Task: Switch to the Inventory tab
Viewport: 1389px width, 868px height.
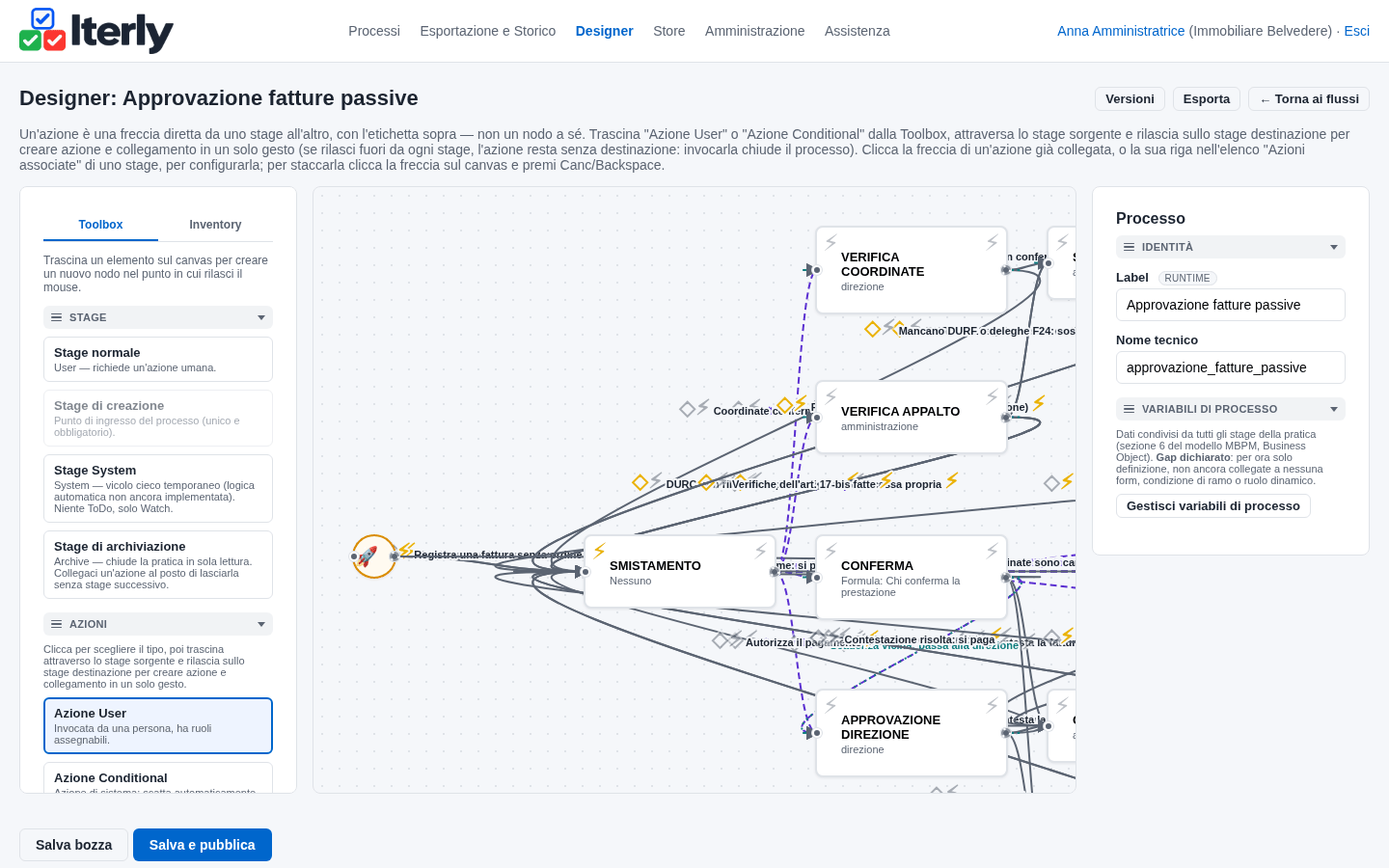Action: tap(215, 225)
